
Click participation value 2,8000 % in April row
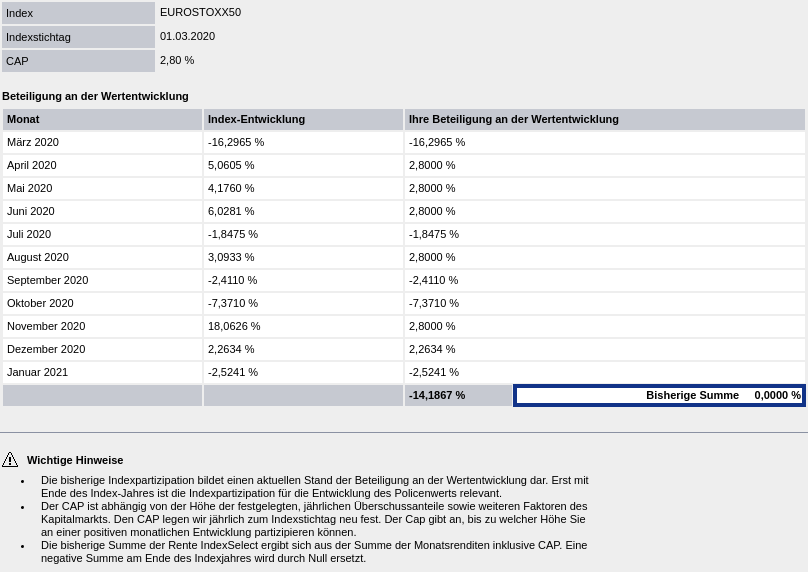pos(432,165)
